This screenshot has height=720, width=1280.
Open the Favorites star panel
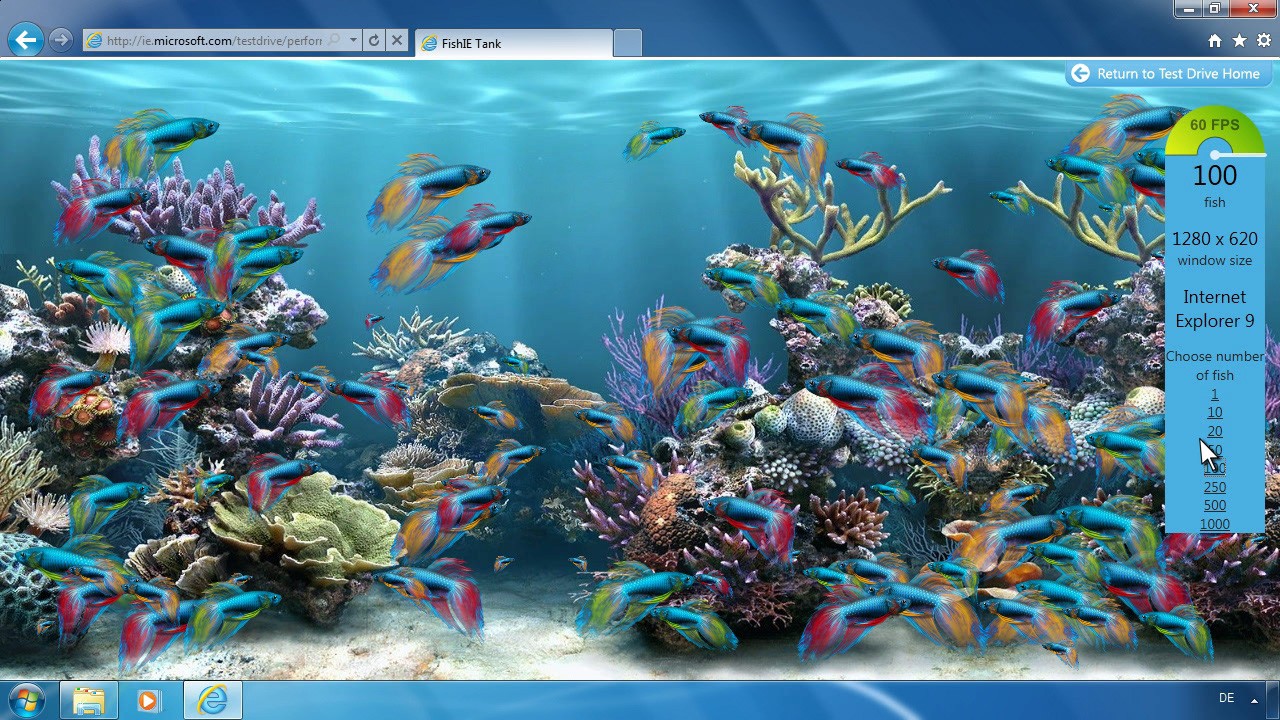click(x=1239, y=41)
